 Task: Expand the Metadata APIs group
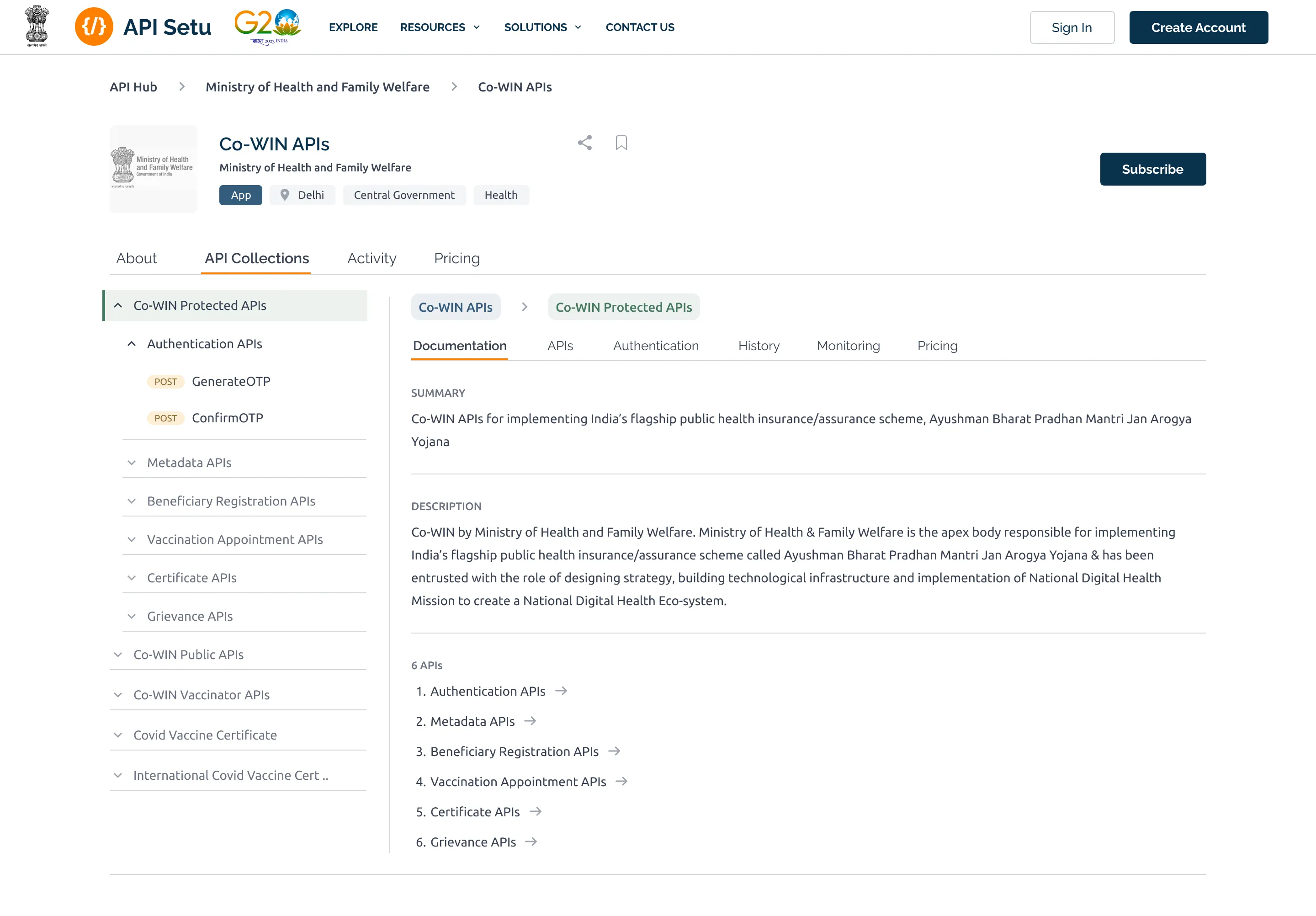(x=132, y=463)
